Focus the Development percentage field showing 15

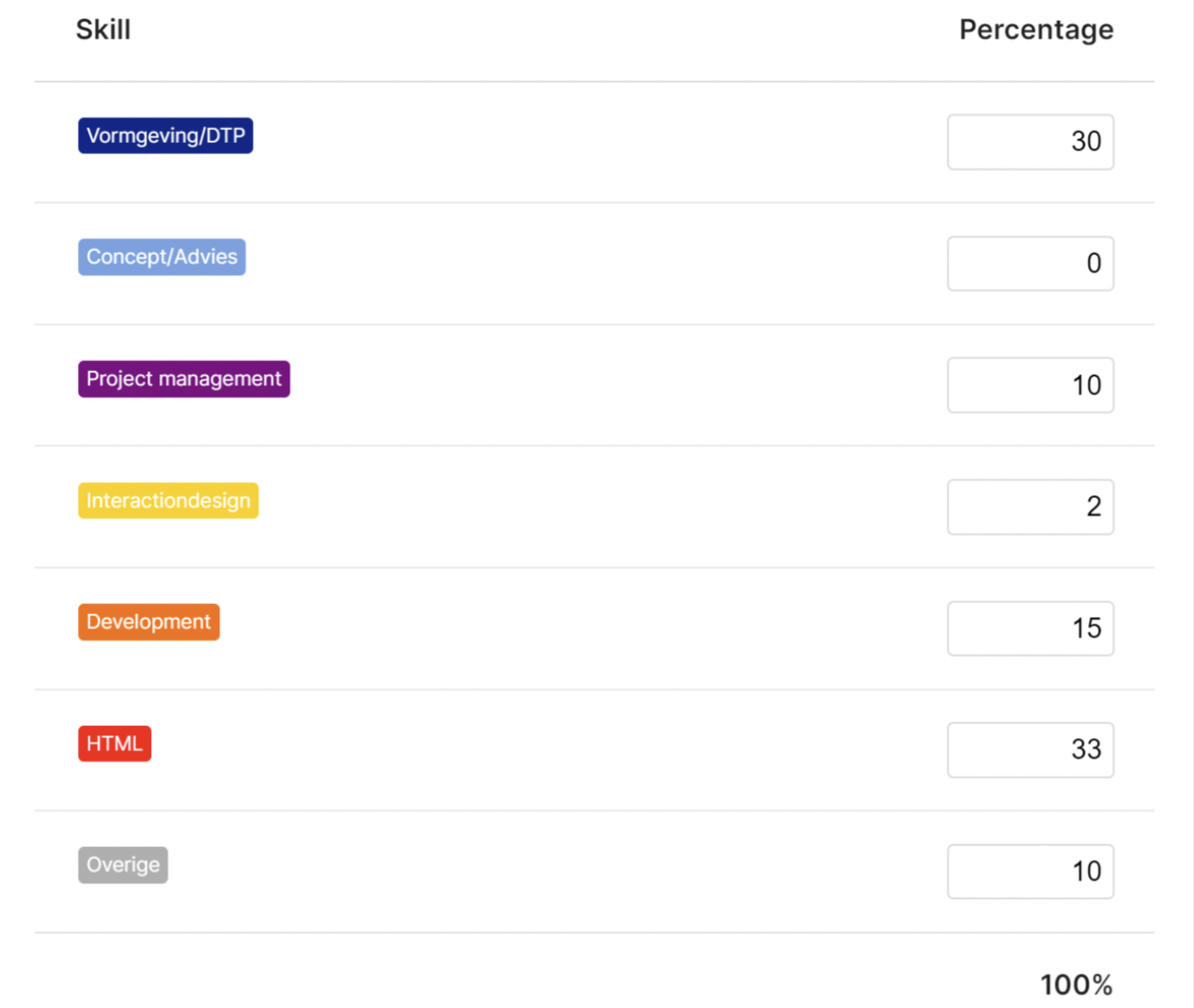pos(1030,629)
